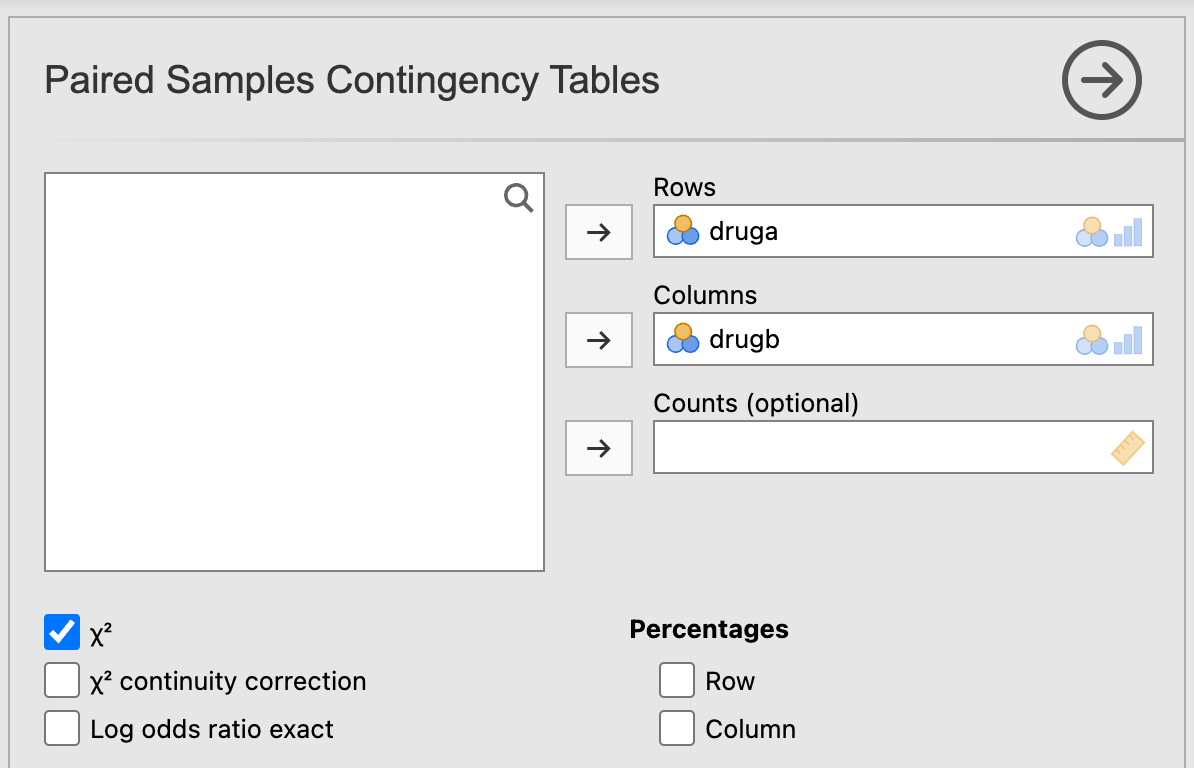Disable the χ² checkbox
The height and width of the screenshot is (768, 1194).
(x=62, y=632)
